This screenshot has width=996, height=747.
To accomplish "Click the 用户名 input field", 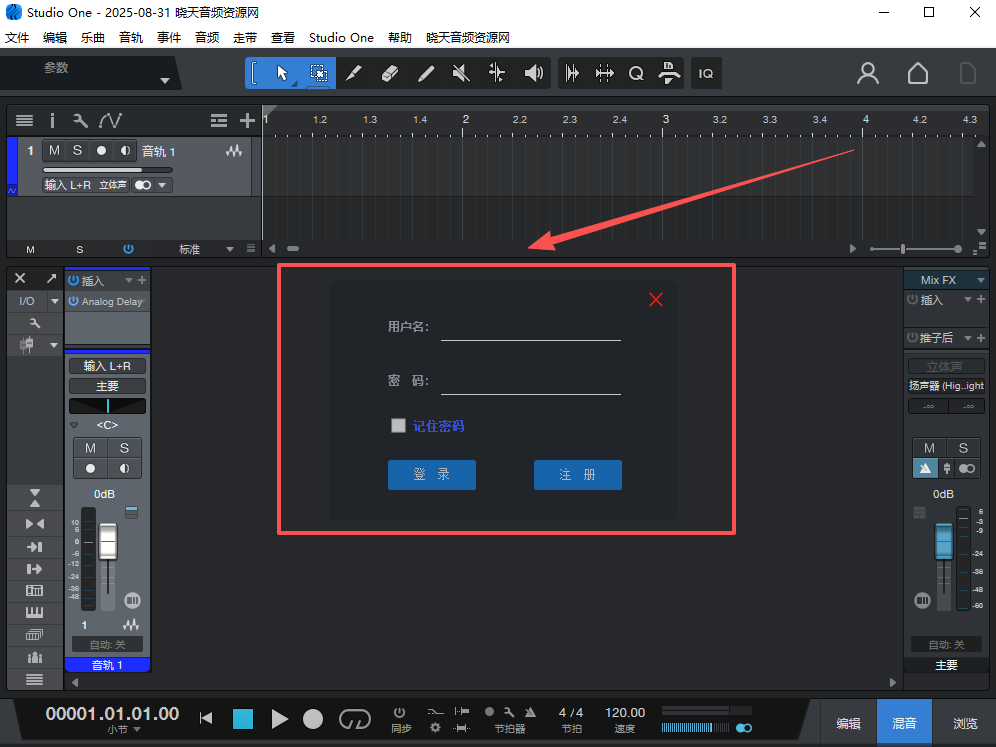I will 530,328.
